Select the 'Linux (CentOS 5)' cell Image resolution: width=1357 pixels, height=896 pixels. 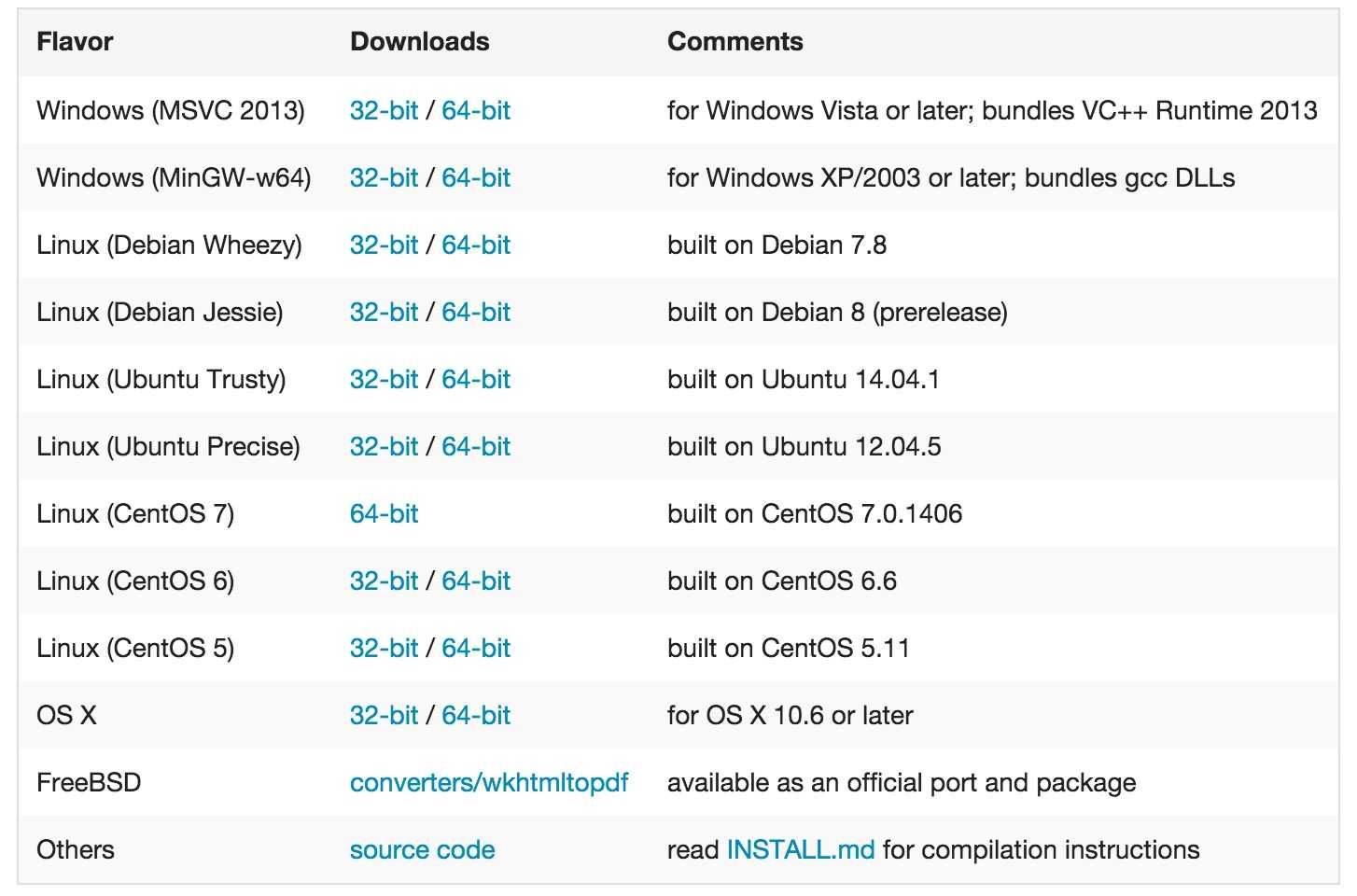click(x=135, y=648)
